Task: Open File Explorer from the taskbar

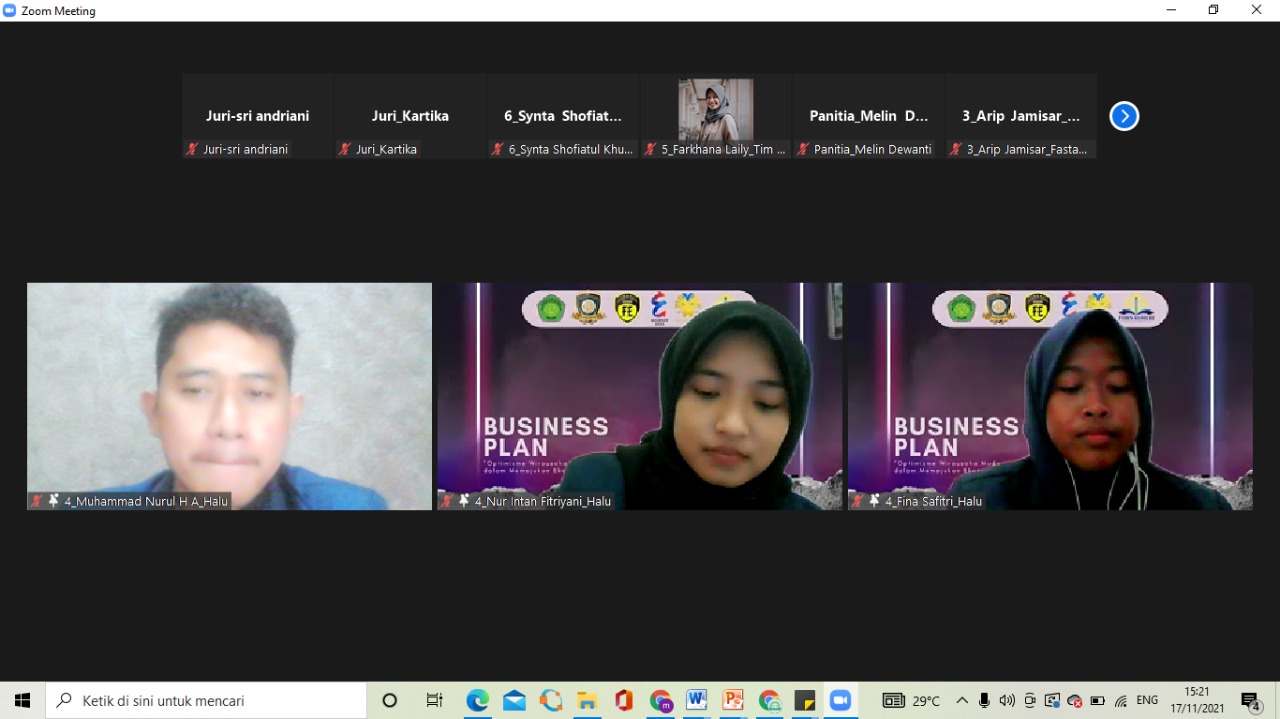Action: (587, 701)
